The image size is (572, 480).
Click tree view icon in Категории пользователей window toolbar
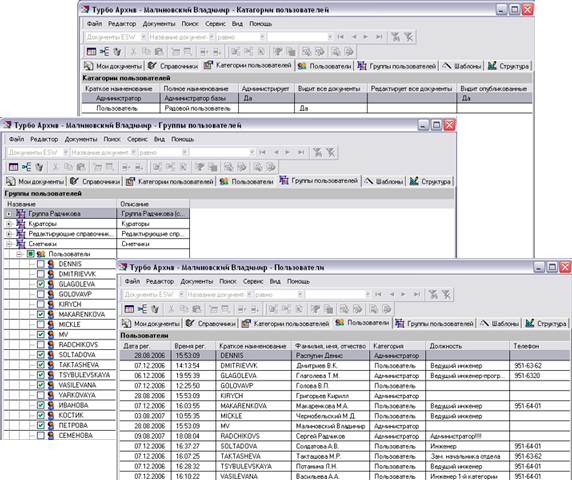click(x=104, y=52)
